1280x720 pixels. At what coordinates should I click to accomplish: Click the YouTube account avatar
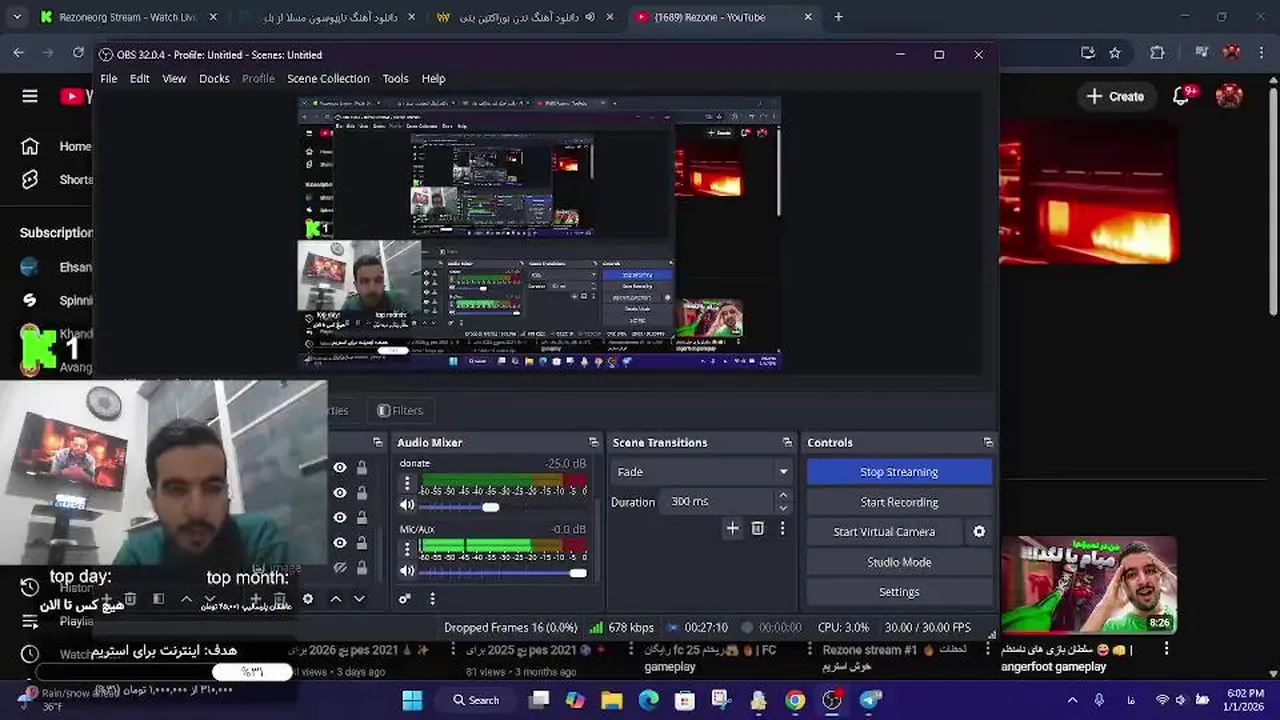tap(1229, 96)
